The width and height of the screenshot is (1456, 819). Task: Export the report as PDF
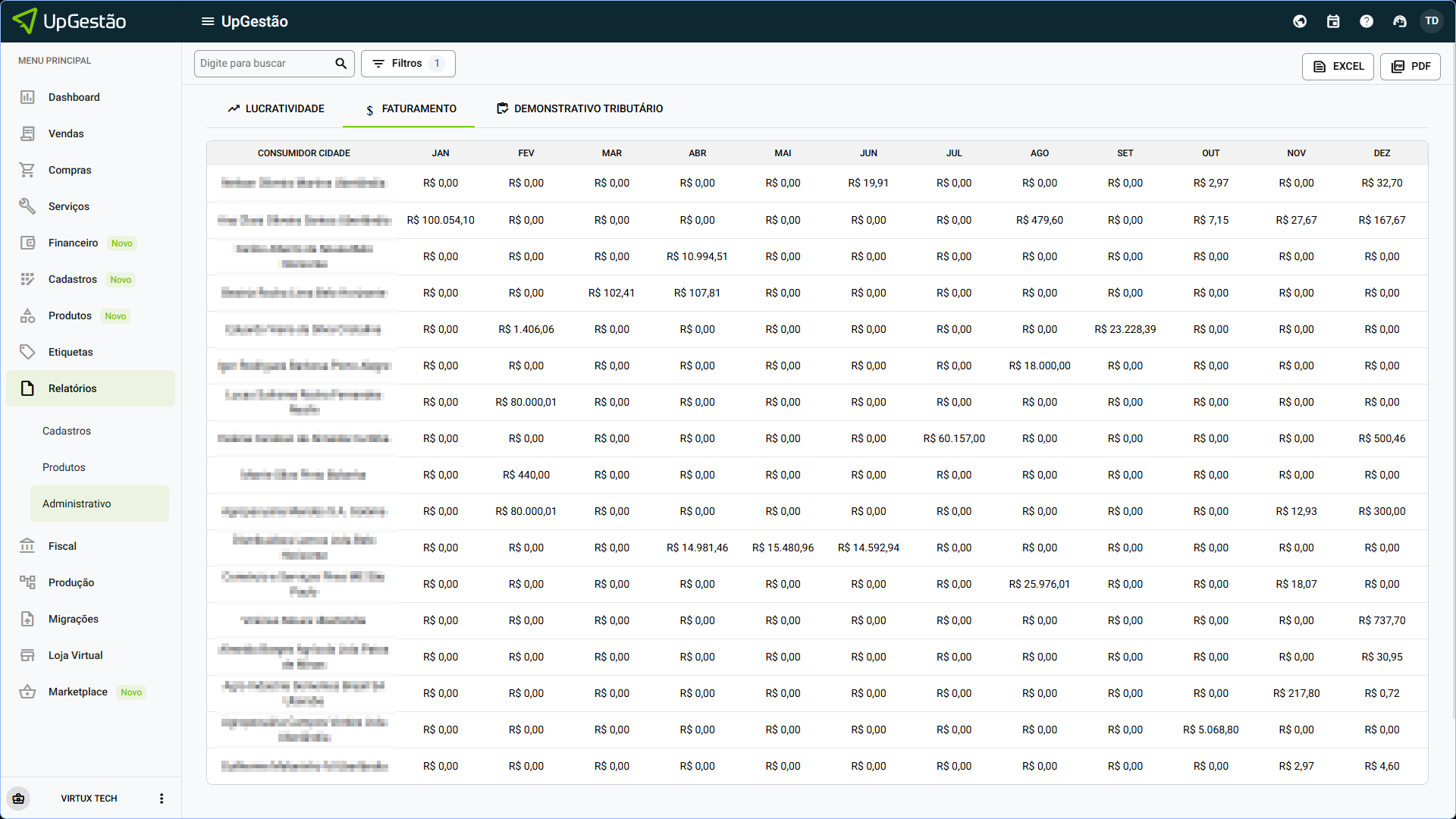1410,67
